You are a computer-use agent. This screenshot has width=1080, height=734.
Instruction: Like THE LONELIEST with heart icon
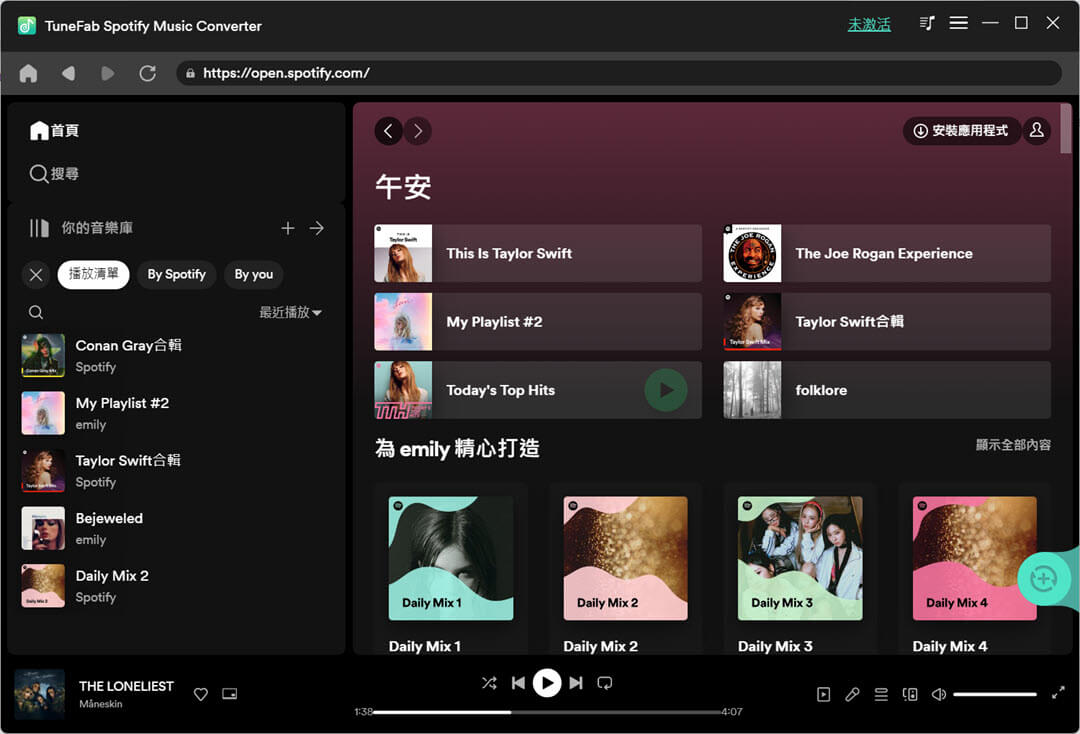tap(200, 694)
